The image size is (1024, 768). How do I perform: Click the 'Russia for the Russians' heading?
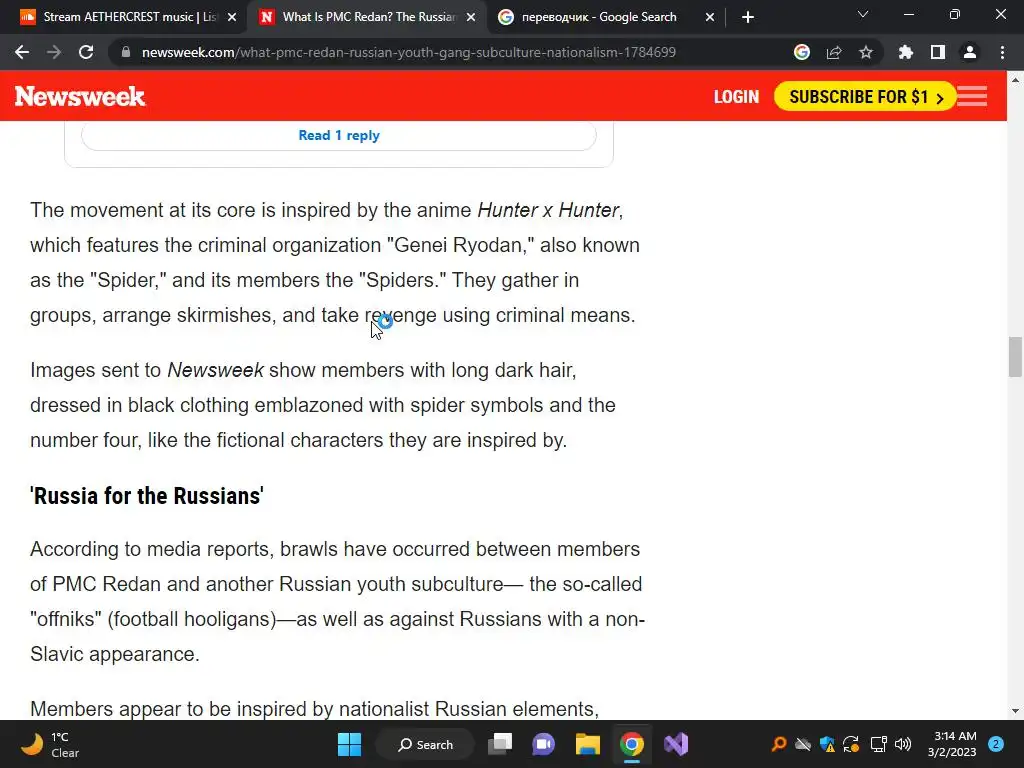[x=147, y=496]
